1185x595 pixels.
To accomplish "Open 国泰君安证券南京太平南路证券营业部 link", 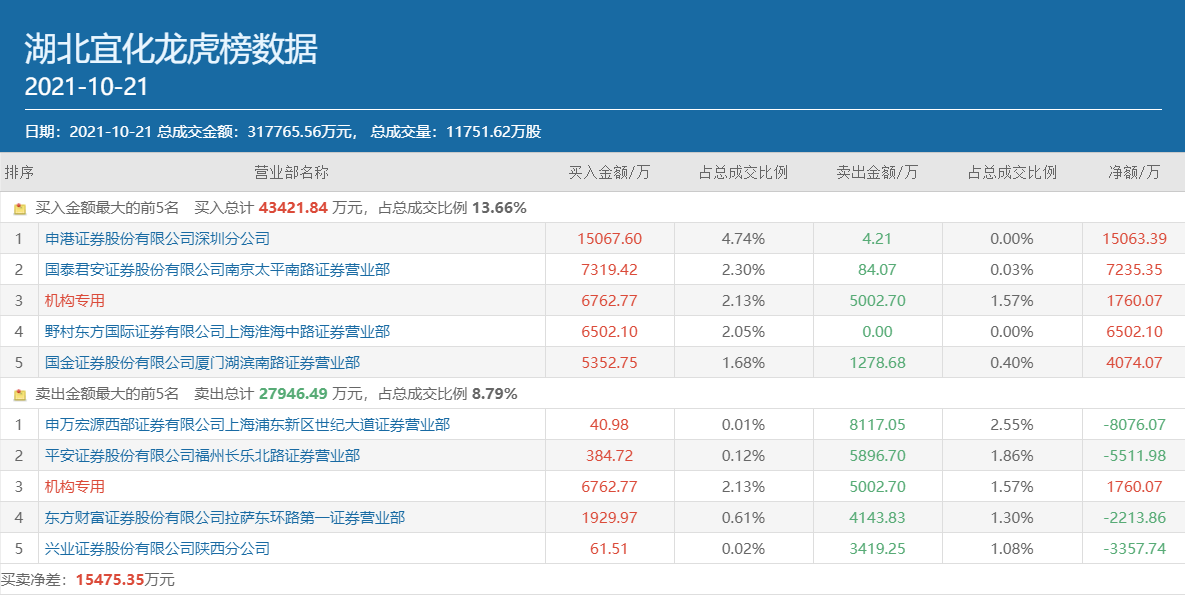I will click(217, 270).
